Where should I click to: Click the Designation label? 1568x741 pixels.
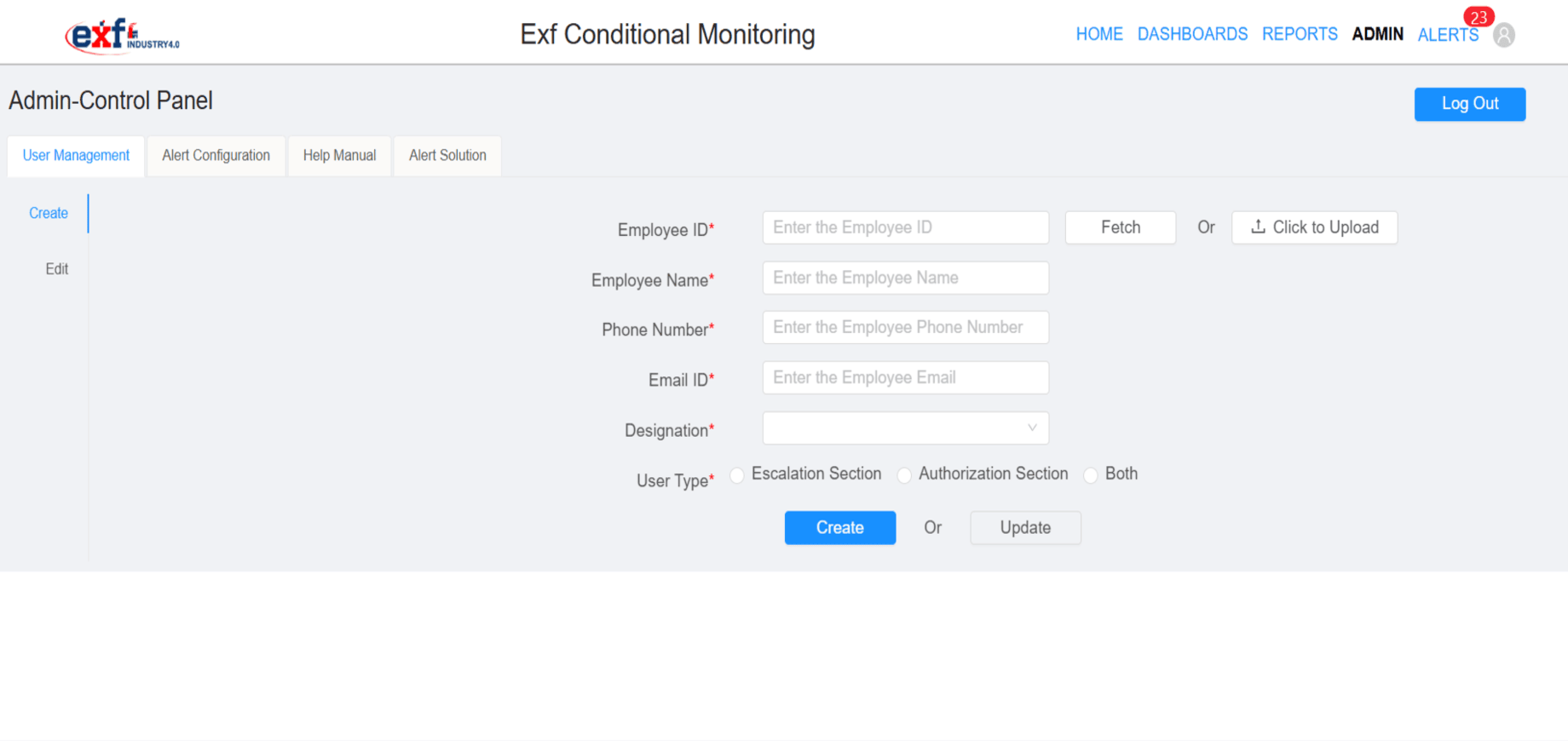coord(669,430)
